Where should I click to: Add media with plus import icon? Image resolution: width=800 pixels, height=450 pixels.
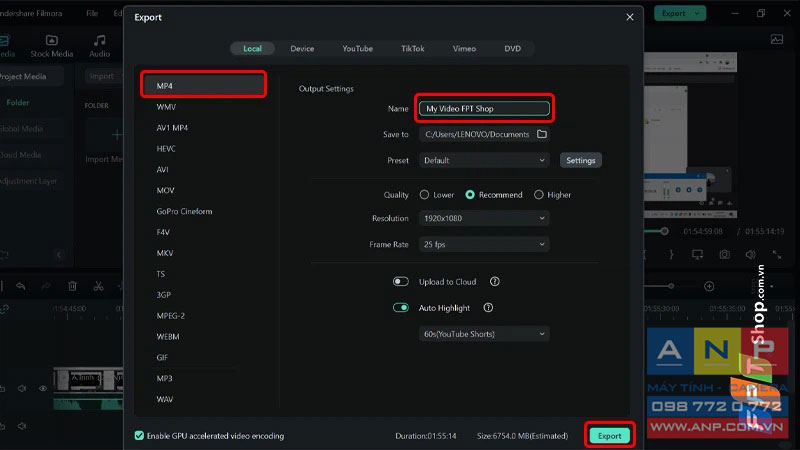[117, 135]
